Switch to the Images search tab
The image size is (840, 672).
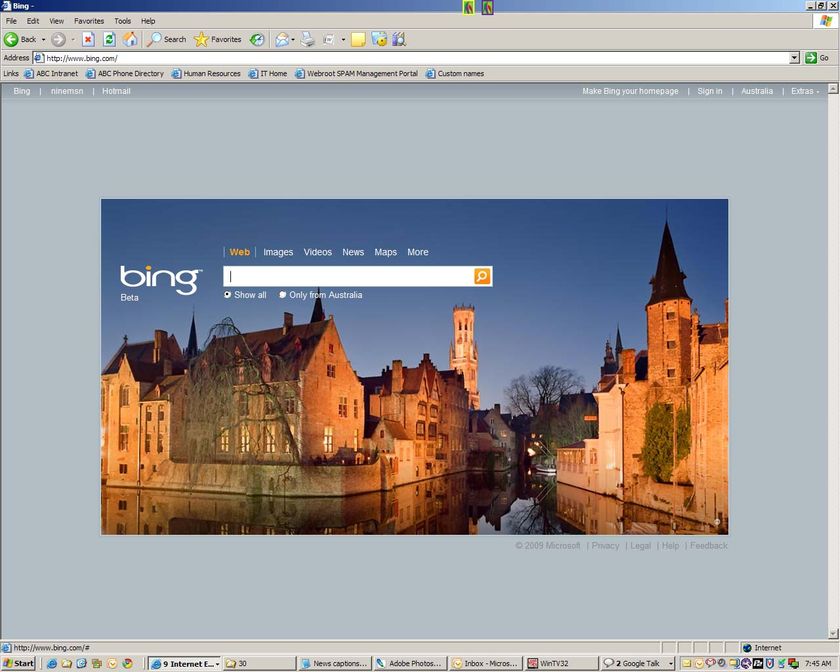[278, 252]
